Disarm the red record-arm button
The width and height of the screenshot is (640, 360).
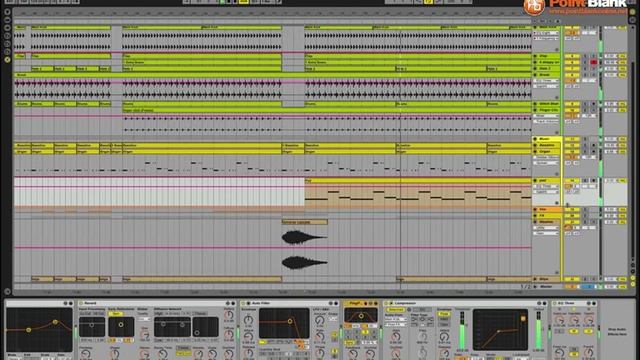593,62
